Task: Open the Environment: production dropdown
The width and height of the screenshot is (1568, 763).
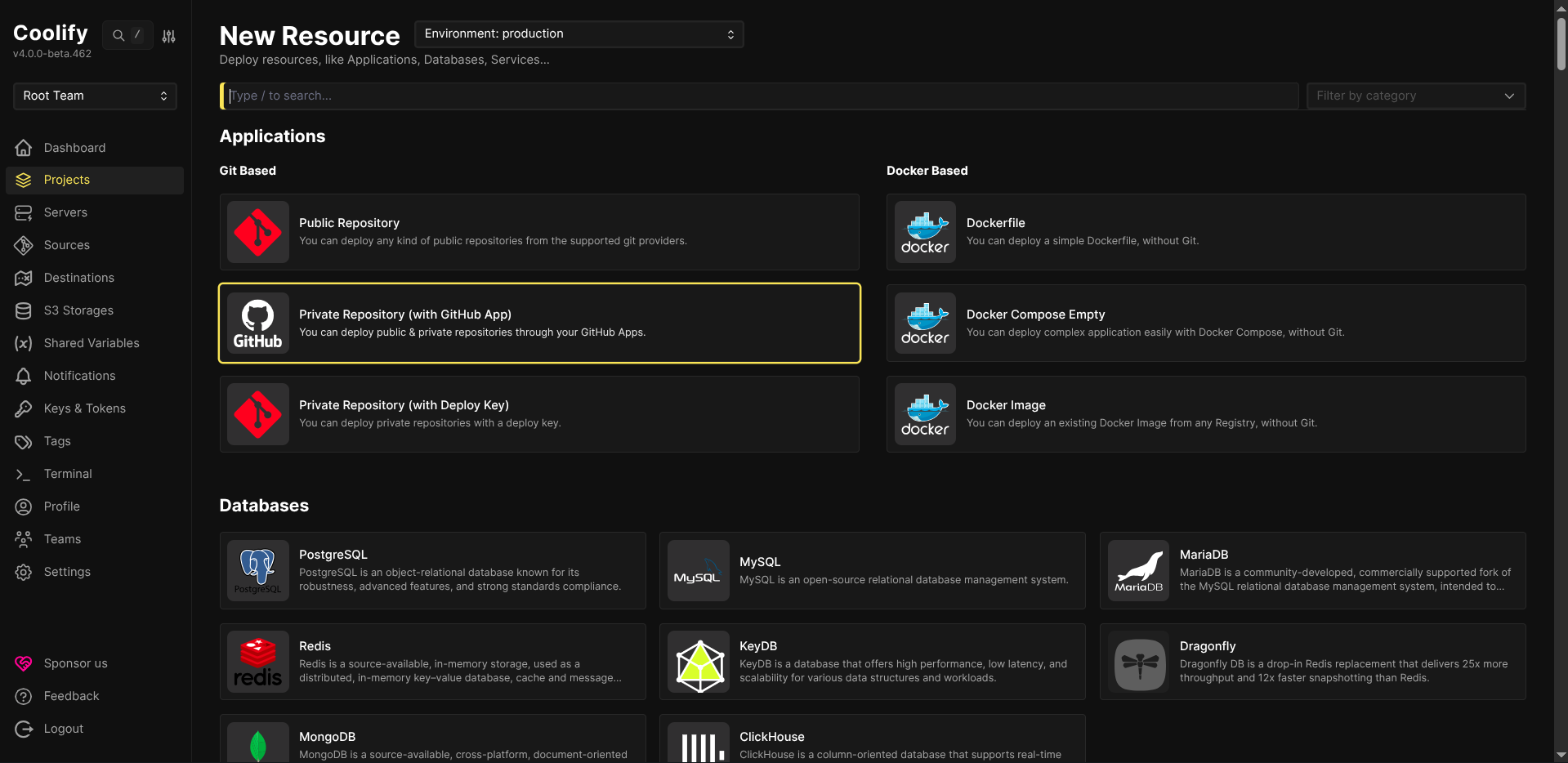Action: coord(579,34)
